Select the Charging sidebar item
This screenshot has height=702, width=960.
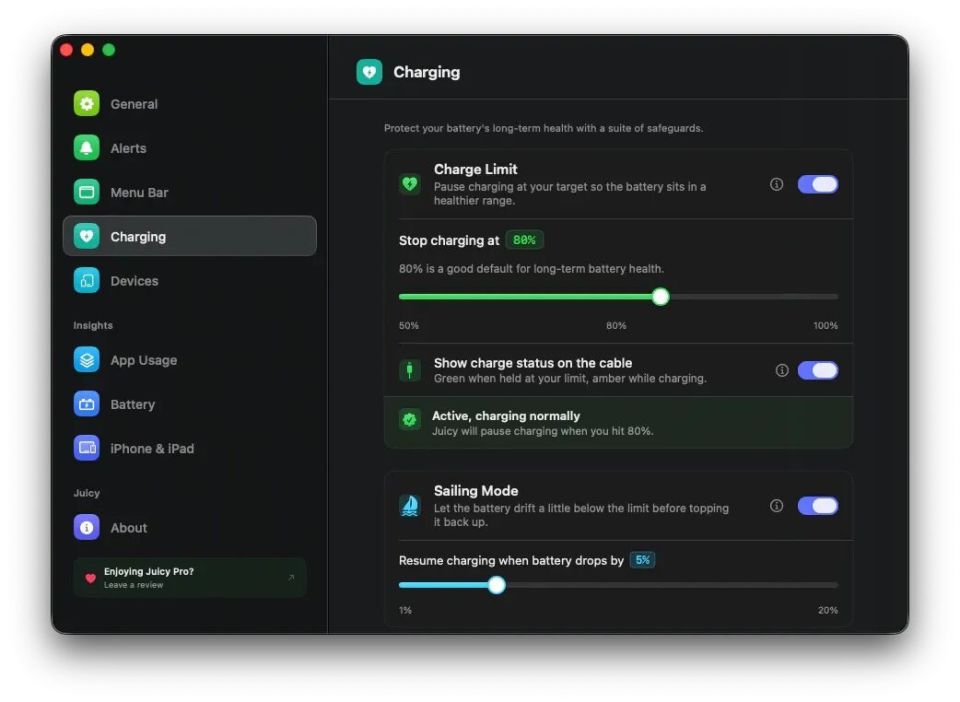click(190, 236)
